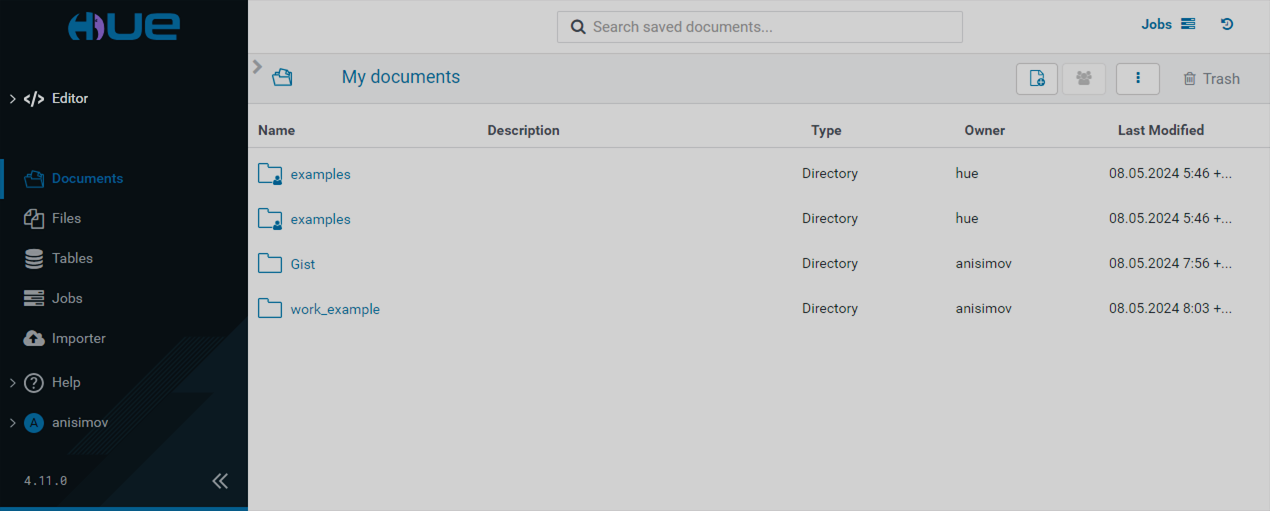Click the Editor label in sidebar
The image size is (1270, 511).
click(70, 98)
